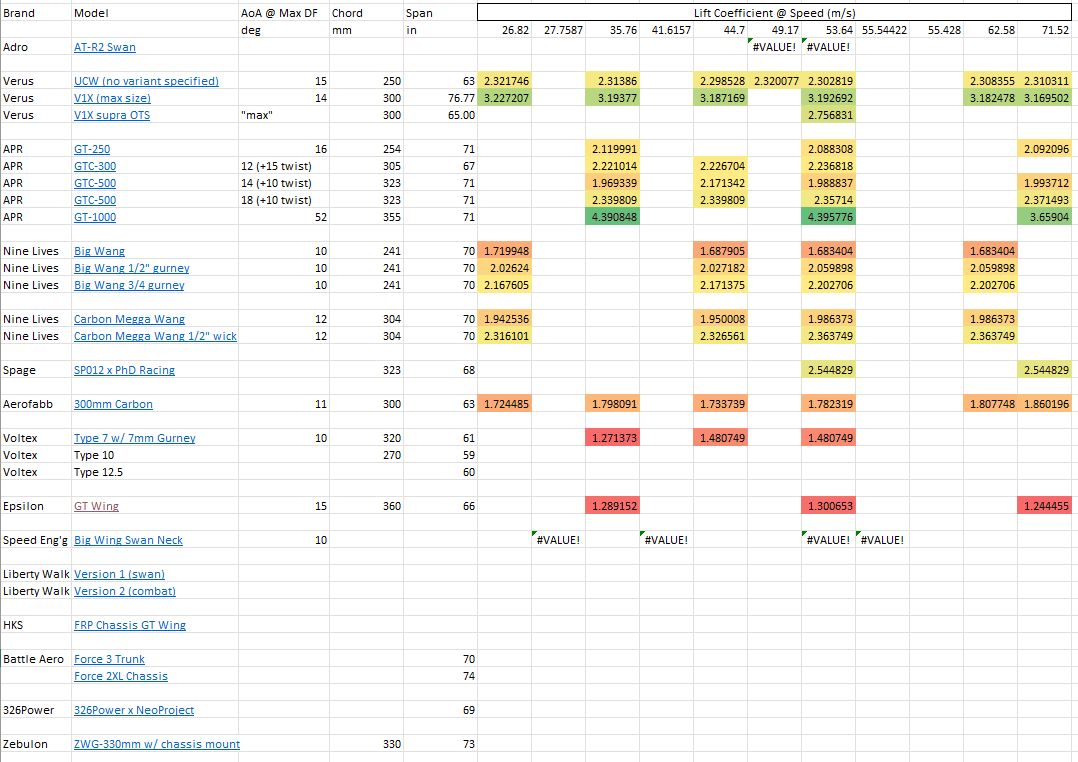Open the Big Wing Swan Neck link

[x=129, y=540]
